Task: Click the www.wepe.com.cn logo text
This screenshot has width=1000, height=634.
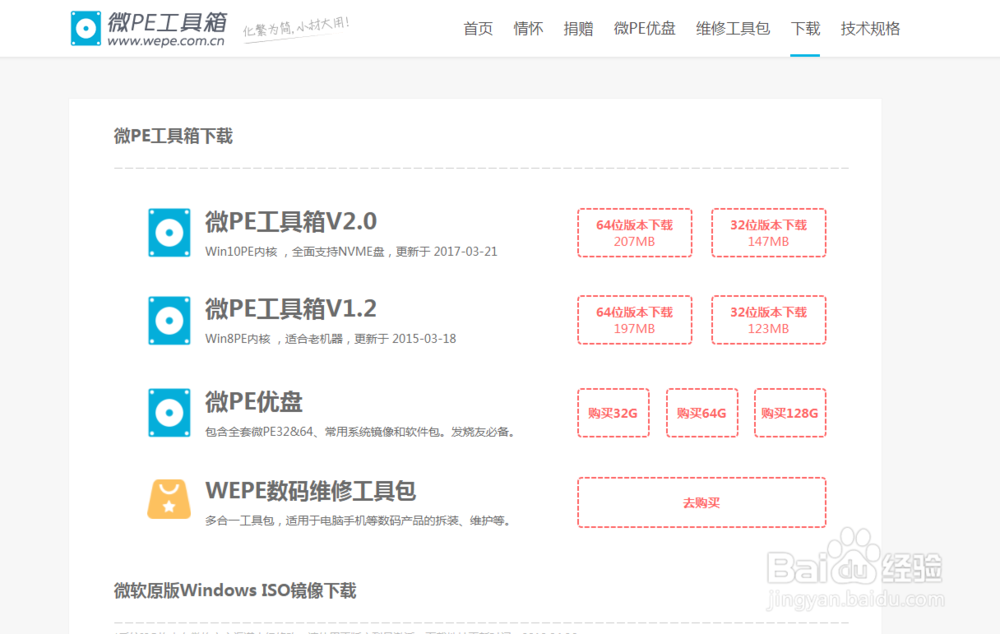Action: click(x=166, y=41)
